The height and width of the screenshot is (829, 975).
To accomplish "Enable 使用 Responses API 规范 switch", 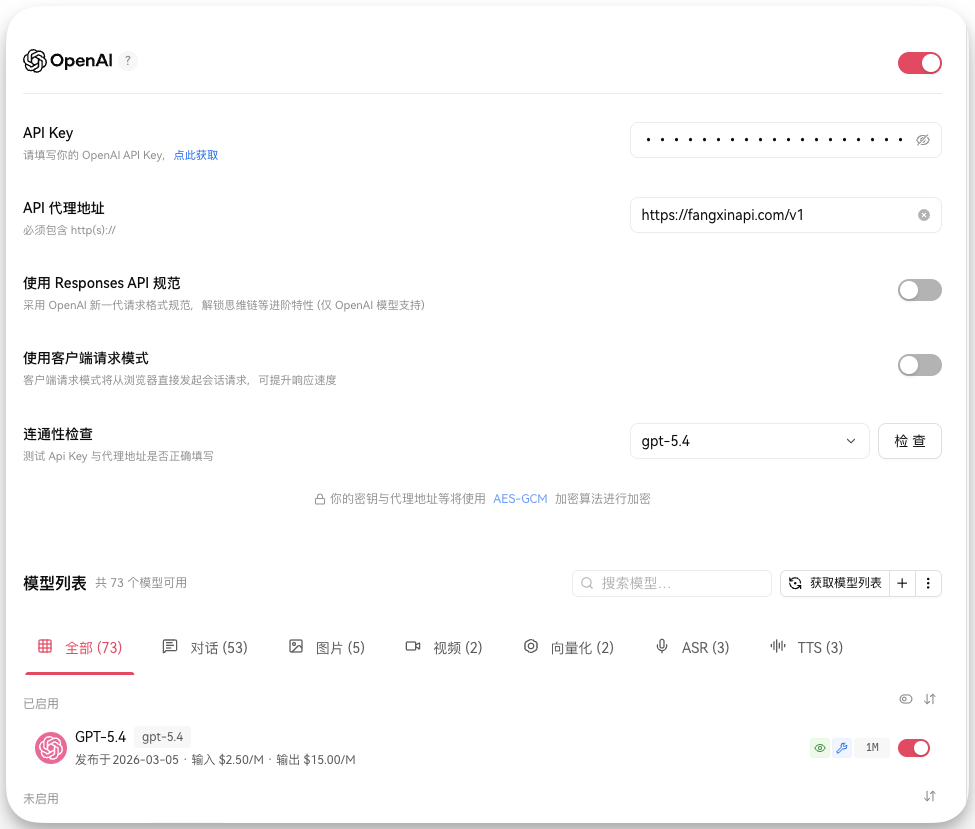I will [920, 290].
